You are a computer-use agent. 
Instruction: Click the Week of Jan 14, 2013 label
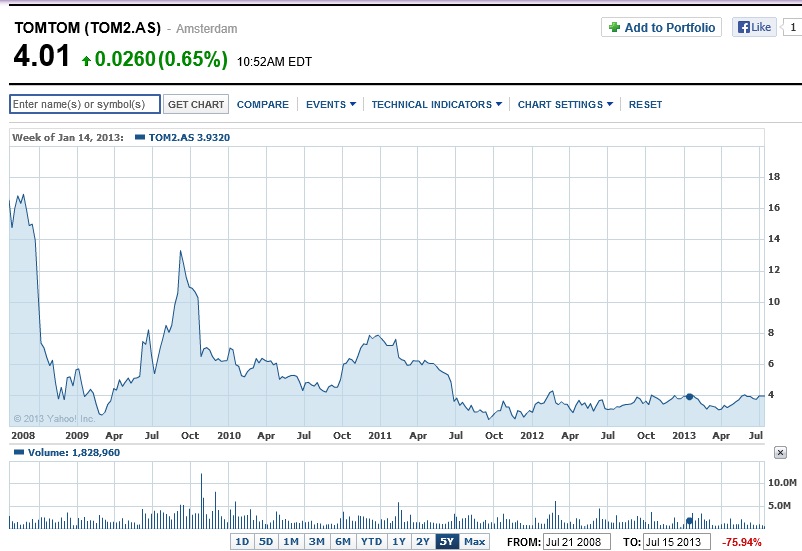[x=68, y=137]
